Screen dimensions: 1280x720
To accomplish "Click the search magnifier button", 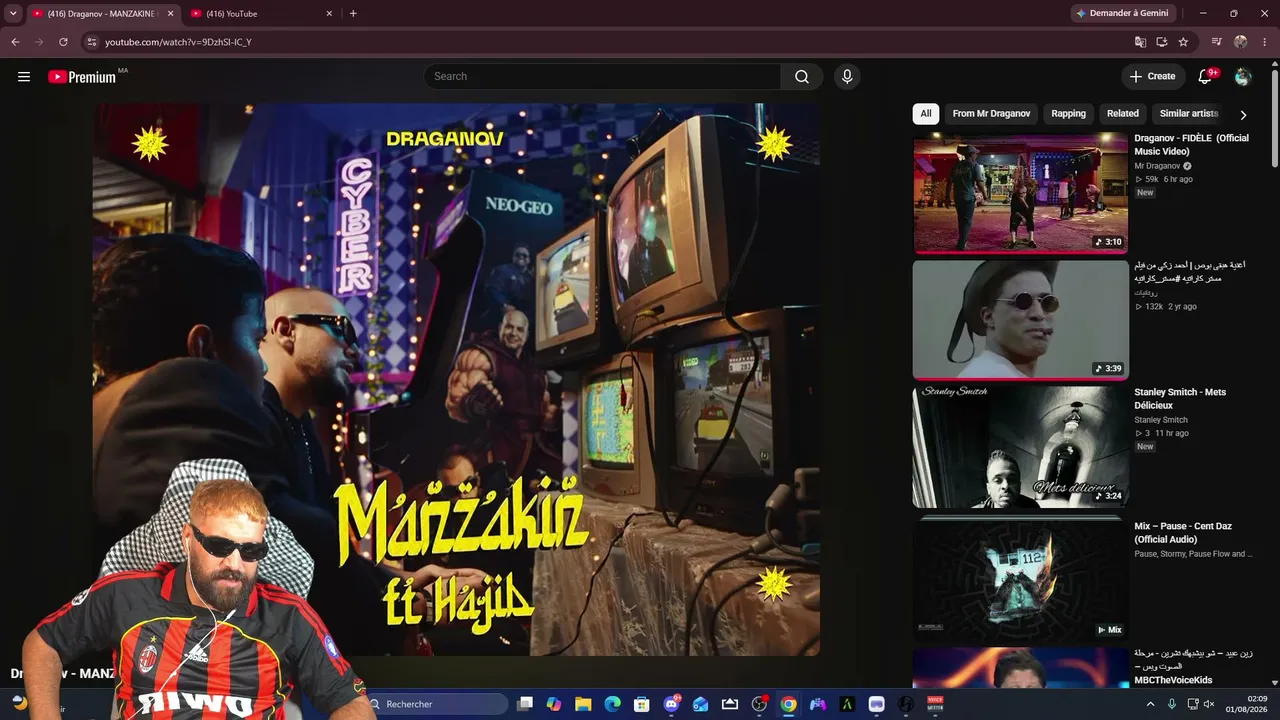I will pos(802,77).
